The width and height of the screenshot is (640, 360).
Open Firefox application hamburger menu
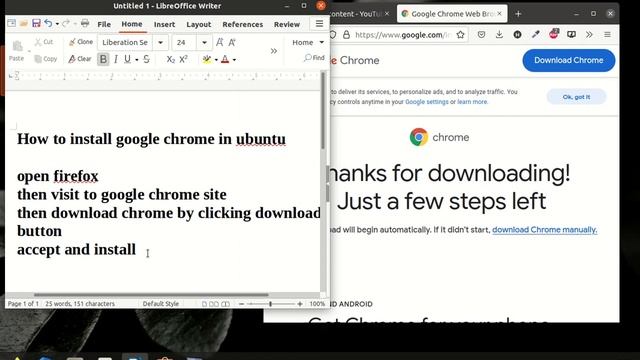[x=607, y=35]
